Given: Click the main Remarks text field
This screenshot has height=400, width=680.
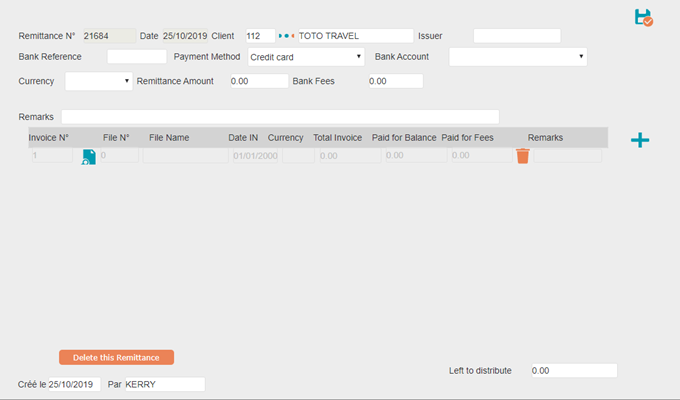Looking at the screenshot, I should point(280,117).
